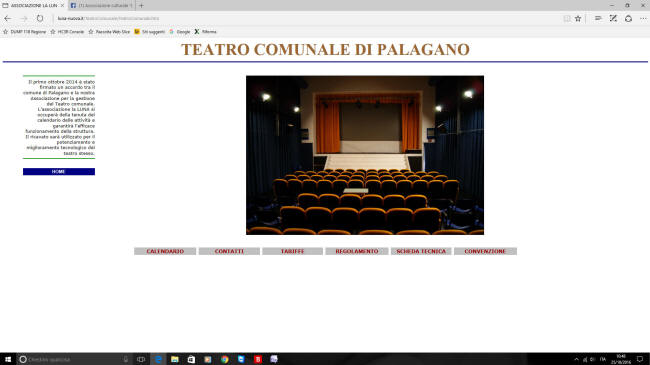Go to HOME from sidebar button

click(x=59, y=172)
